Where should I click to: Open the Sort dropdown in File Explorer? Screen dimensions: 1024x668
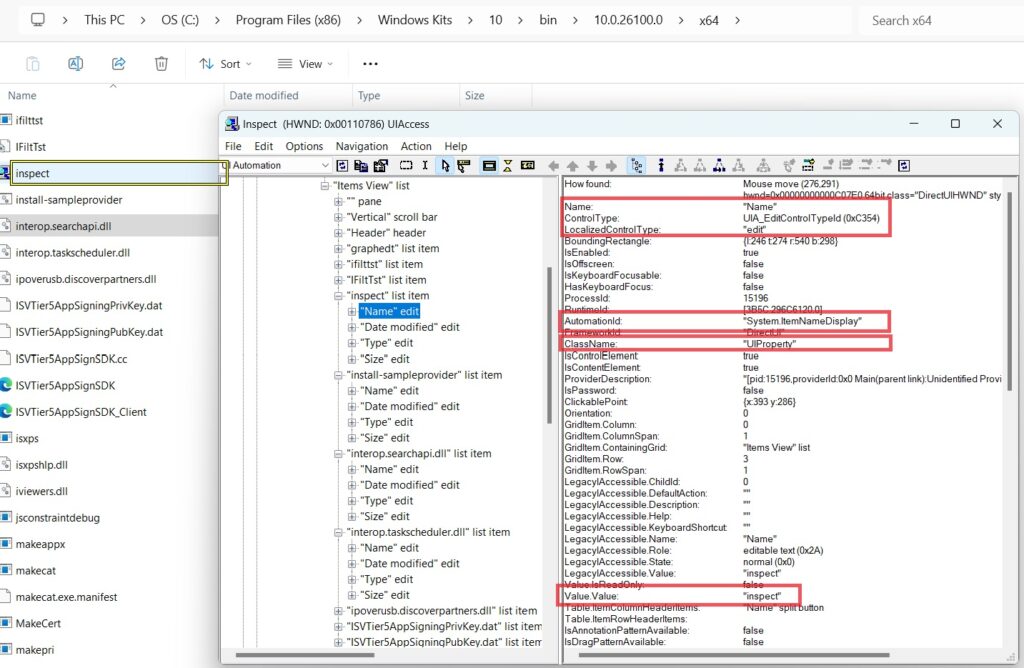coord(225,63)
